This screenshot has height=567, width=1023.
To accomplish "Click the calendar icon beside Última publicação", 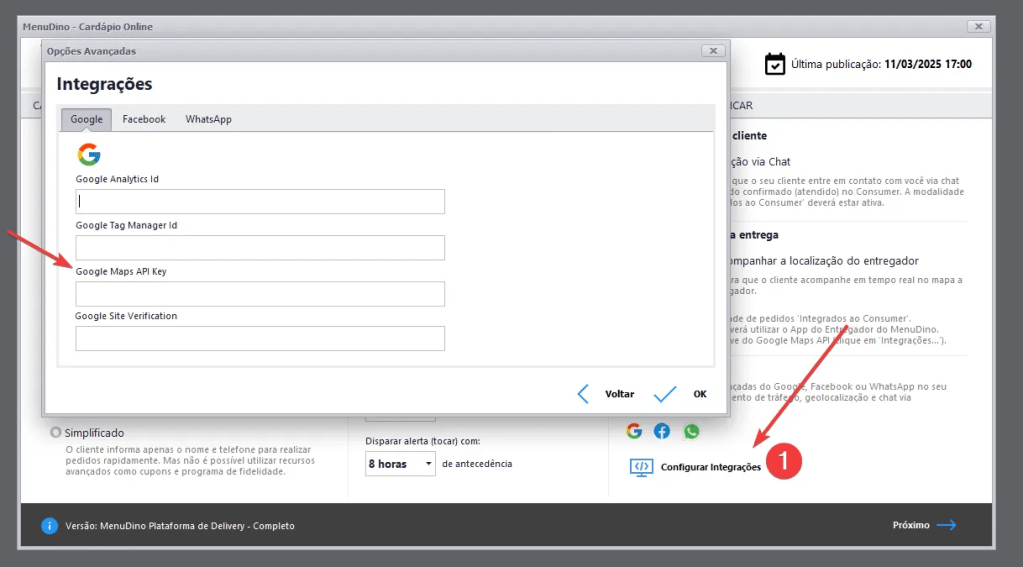I will (775, 64).
